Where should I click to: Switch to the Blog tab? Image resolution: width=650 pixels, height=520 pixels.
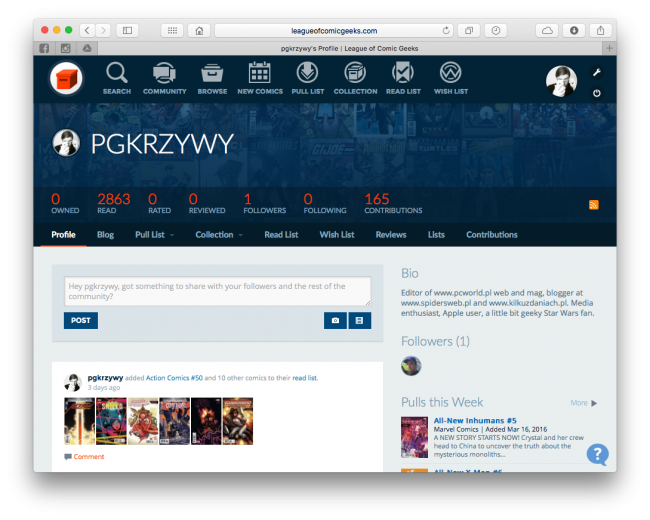pyautogui.click(x=105, y=235)
